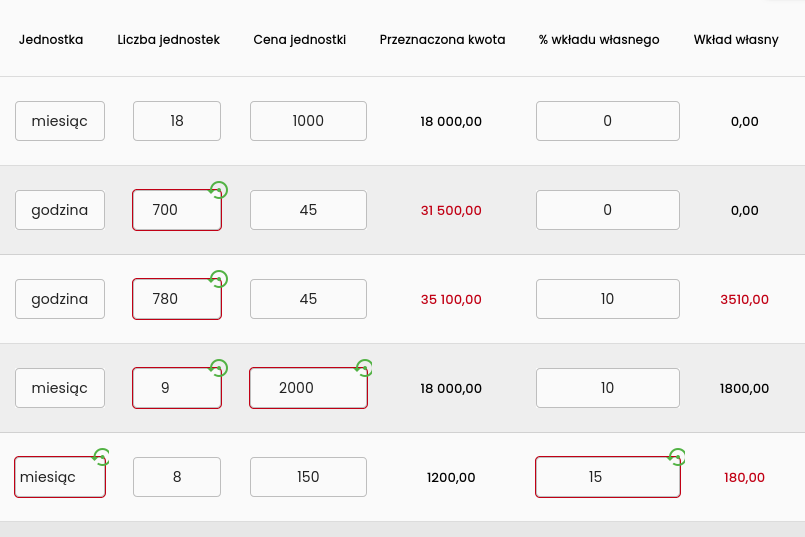Click the units field containing 8
The height and width of the screenshot is (537, 805).
(177, 477)
